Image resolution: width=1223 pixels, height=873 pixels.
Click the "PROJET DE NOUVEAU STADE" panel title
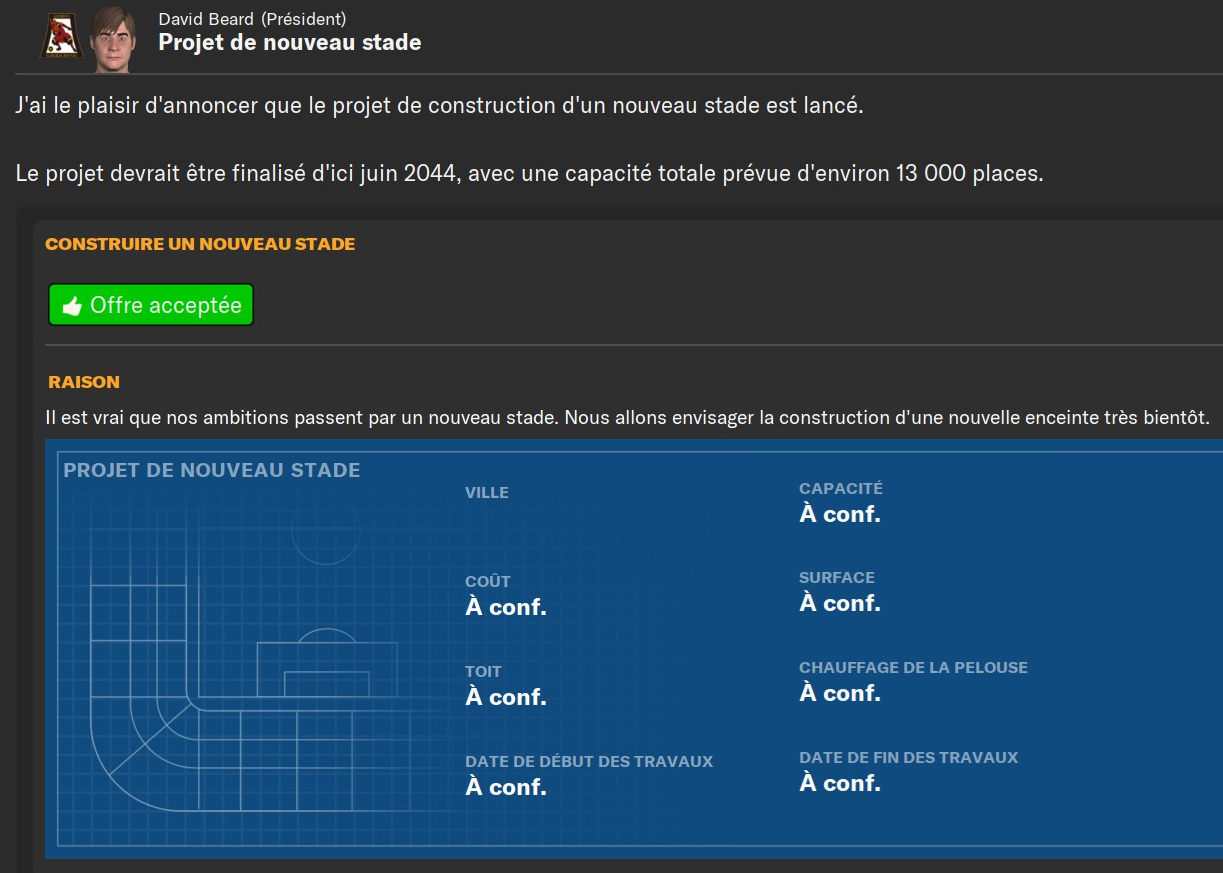211,470
